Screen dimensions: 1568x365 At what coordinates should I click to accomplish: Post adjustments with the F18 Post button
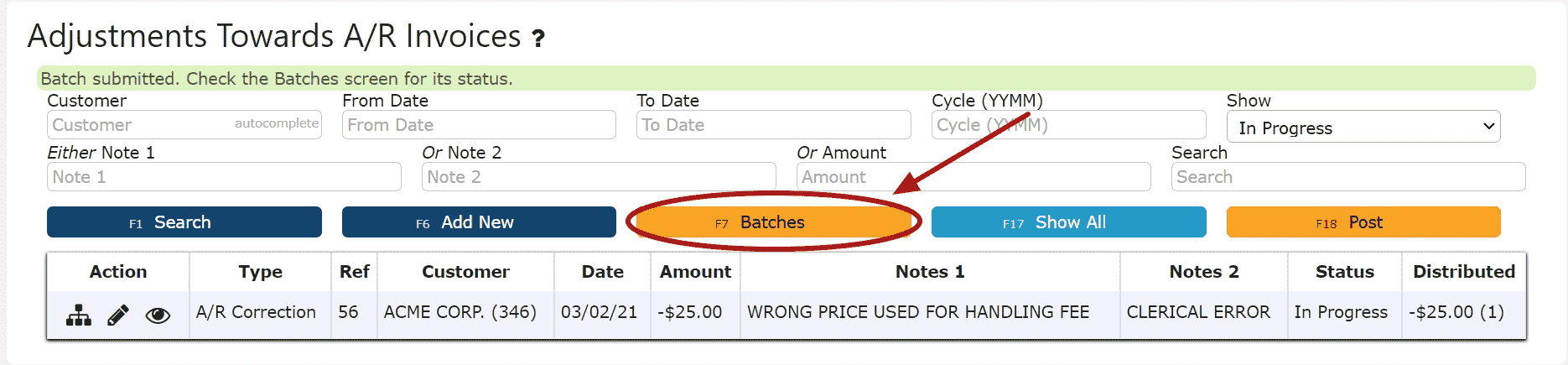(x=1363, y=222)
